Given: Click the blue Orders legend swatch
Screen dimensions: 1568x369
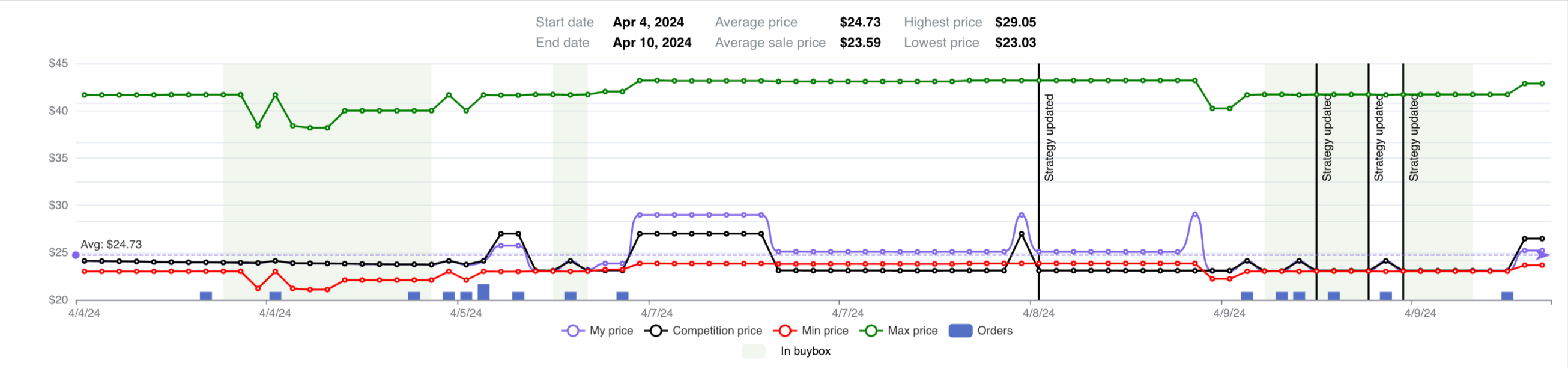Looking at the screenshot, I should (960, 331).
